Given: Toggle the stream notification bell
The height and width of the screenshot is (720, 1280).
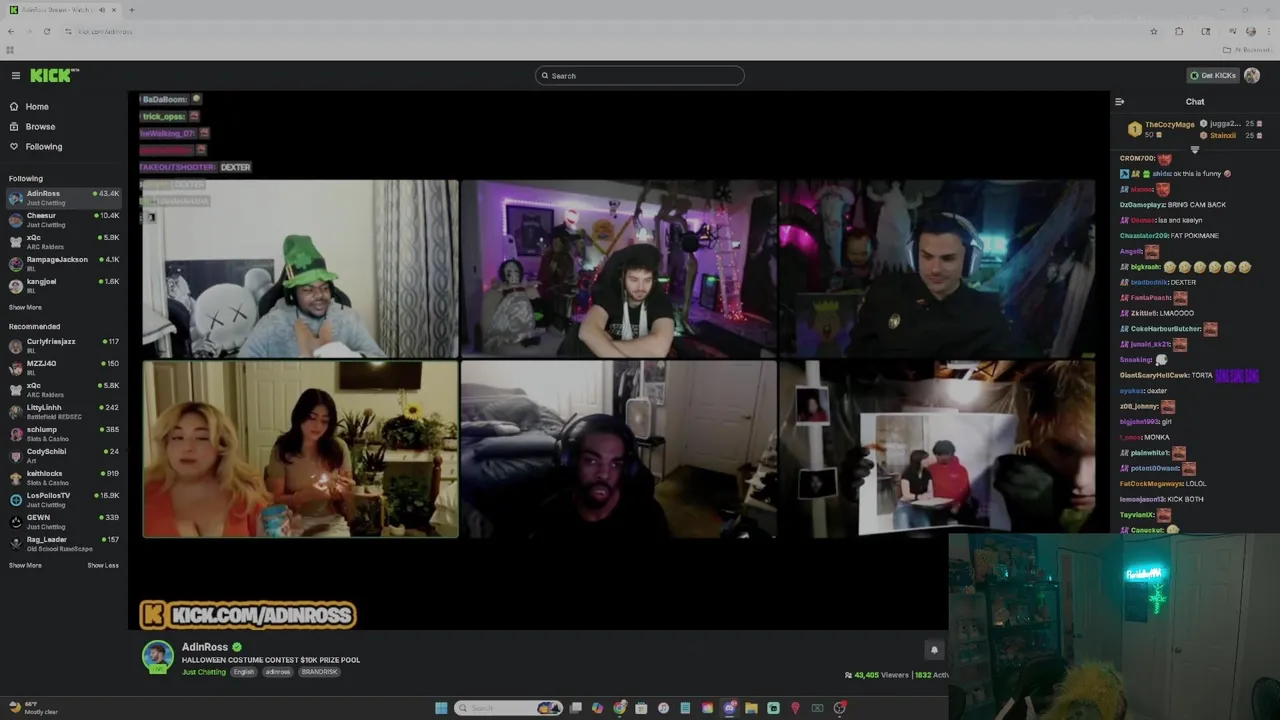Looking at the screenshot, I should coord(934,650).
